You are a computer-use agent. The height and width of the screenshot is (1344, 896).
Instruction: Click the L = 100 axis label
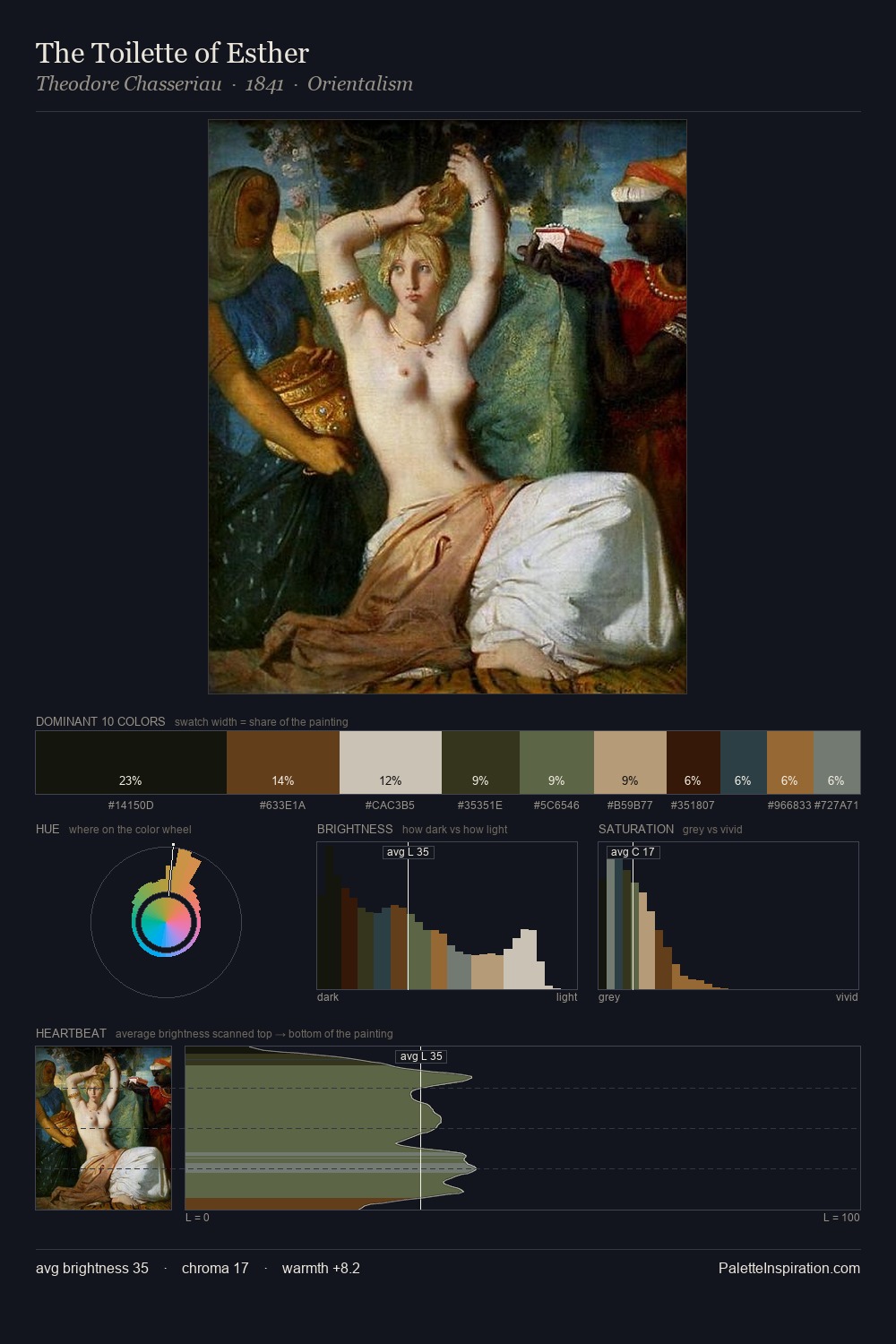[841, 1217]
